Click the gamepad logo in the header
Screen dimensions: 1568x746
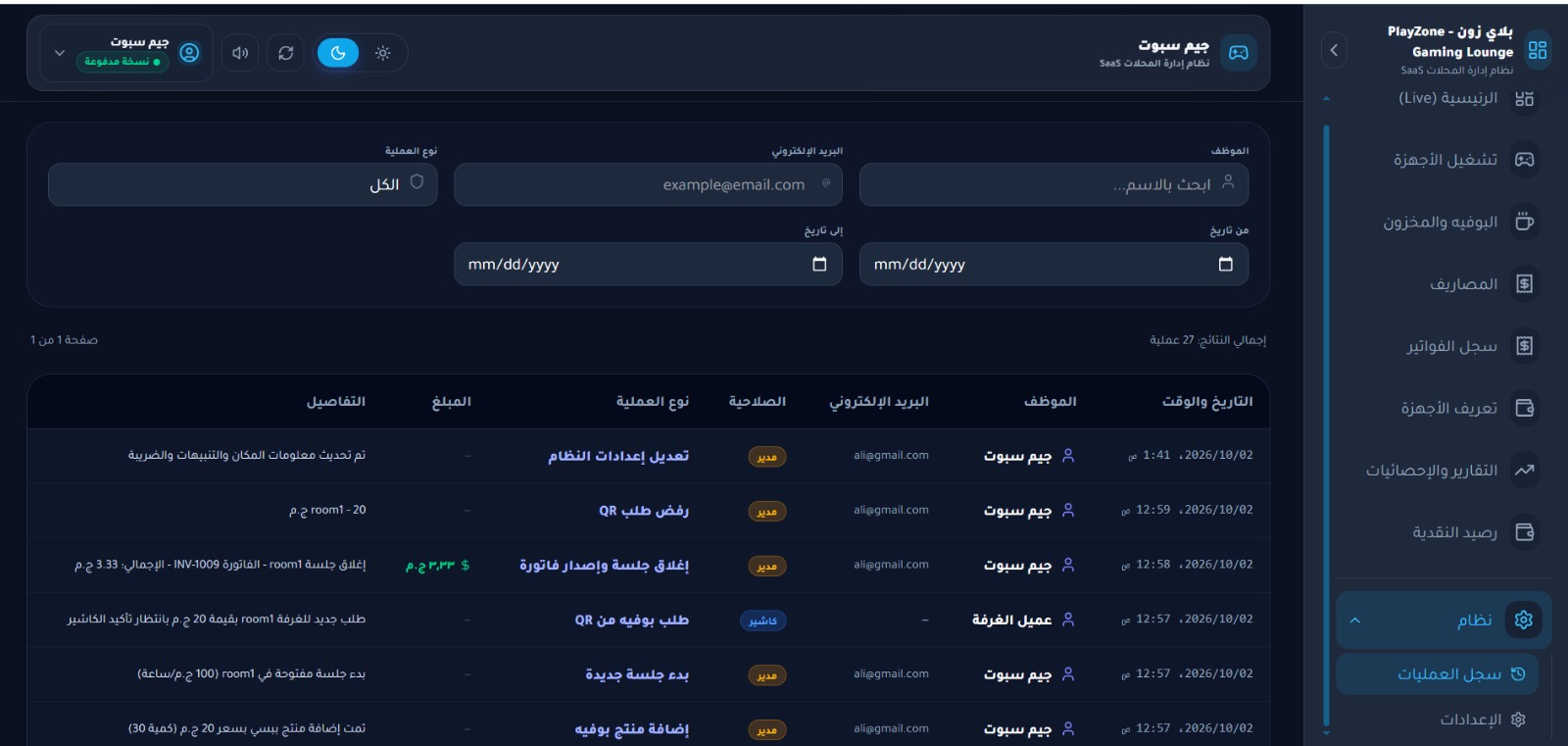[1239, 53]
